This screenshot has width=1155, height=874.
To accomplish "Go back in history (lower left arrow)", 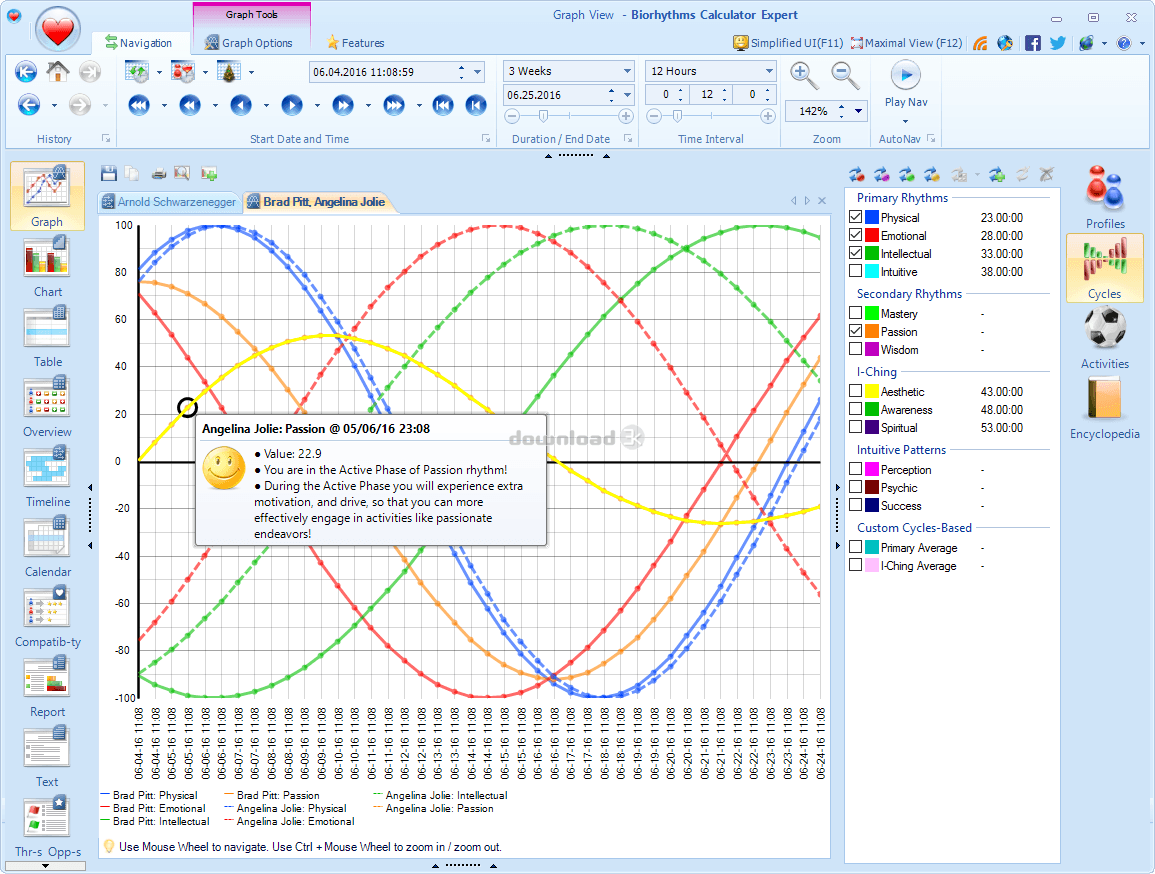I will click(x=29, y=105).
